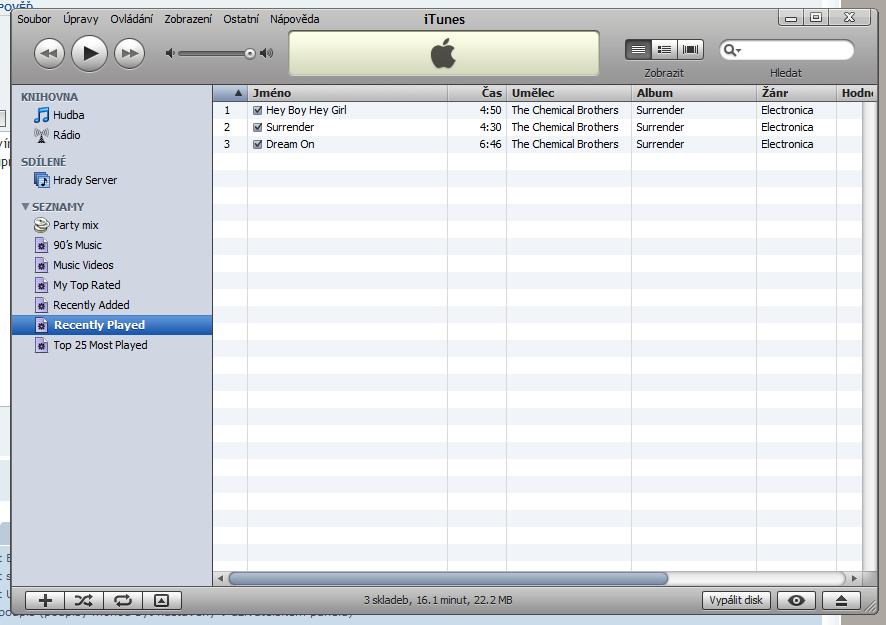Collapse the SEZNAMY section triangle
Viewport: 886px width, 625px height.
click(25, 207)
